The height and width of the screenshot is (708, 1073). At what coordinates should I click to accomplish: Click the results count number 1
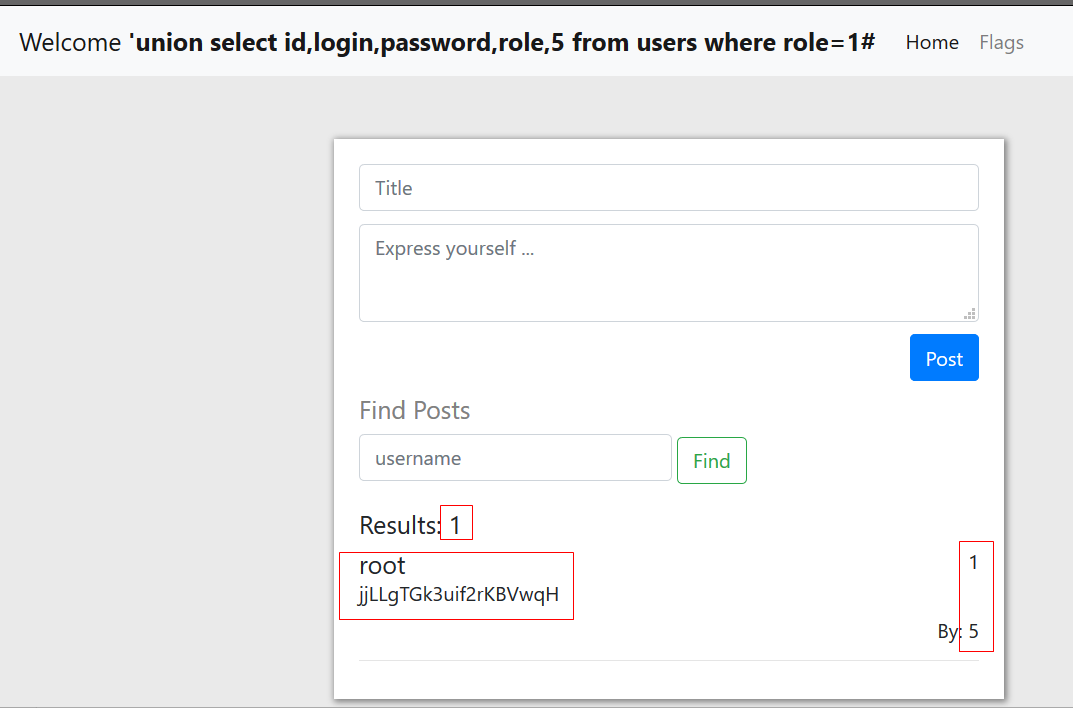(x=455, y=525)
